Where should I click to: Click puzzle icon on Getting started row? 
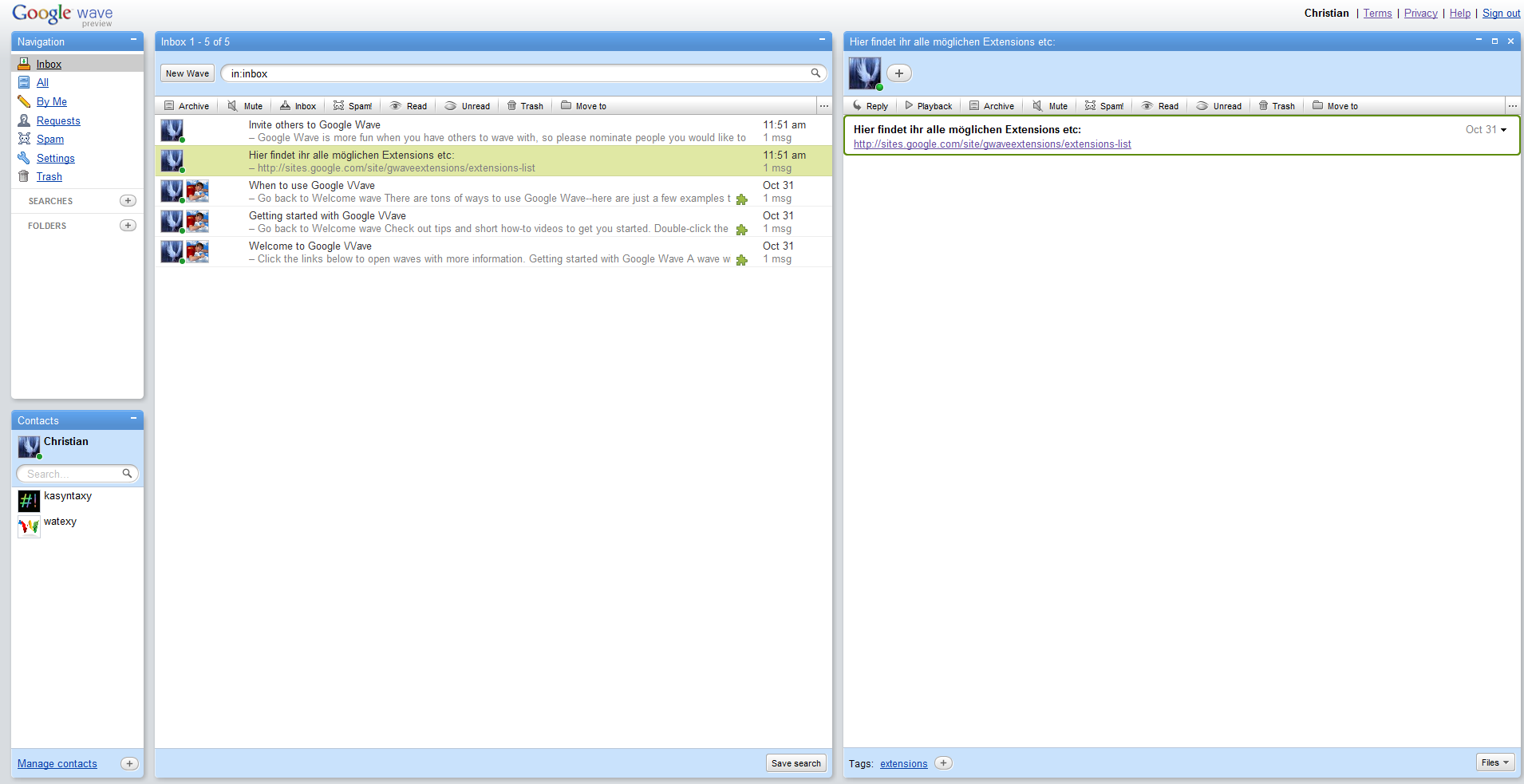click(742, 230)
